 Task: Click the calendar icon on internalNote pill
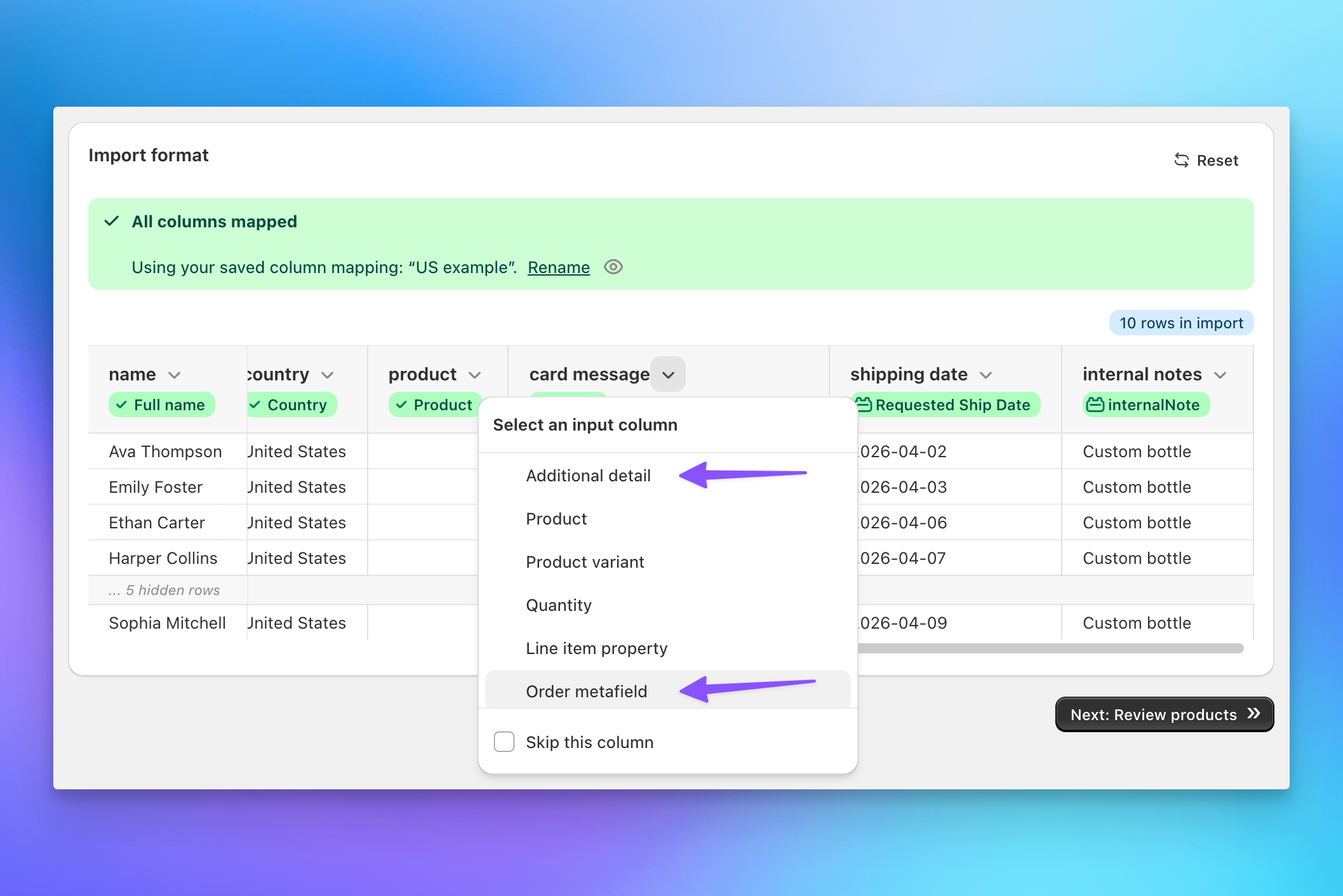(1094, 405)
